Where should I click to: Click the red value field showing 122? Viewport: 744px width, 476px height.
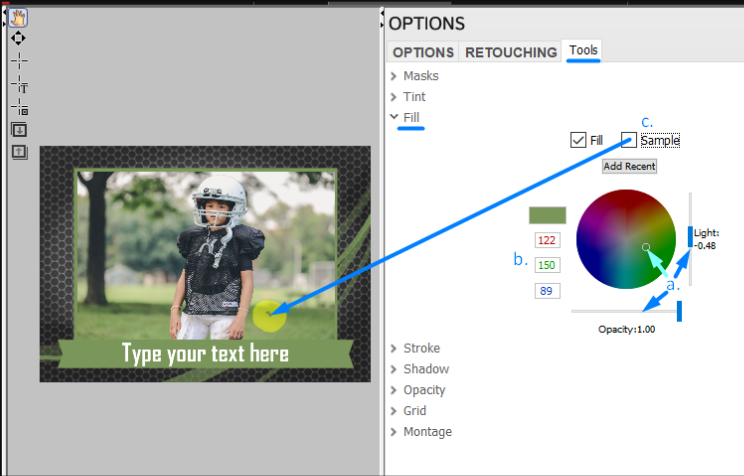coord(546,240)
